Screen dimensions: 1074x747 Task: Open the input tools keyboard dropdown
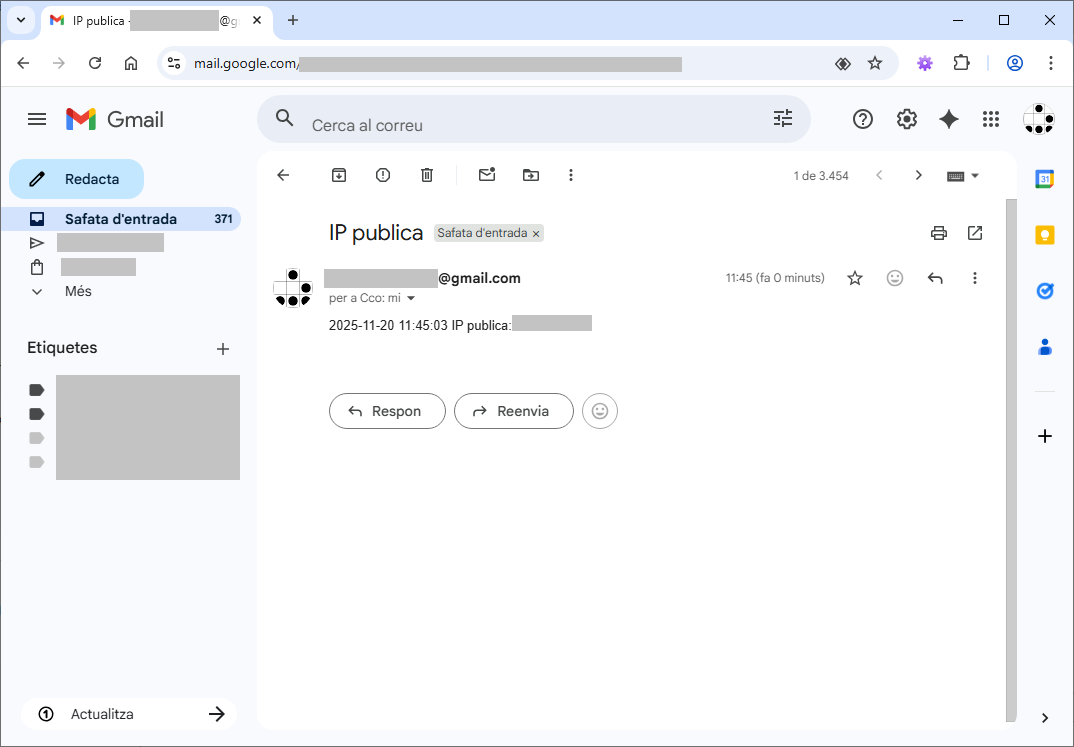tap(964, 175)
